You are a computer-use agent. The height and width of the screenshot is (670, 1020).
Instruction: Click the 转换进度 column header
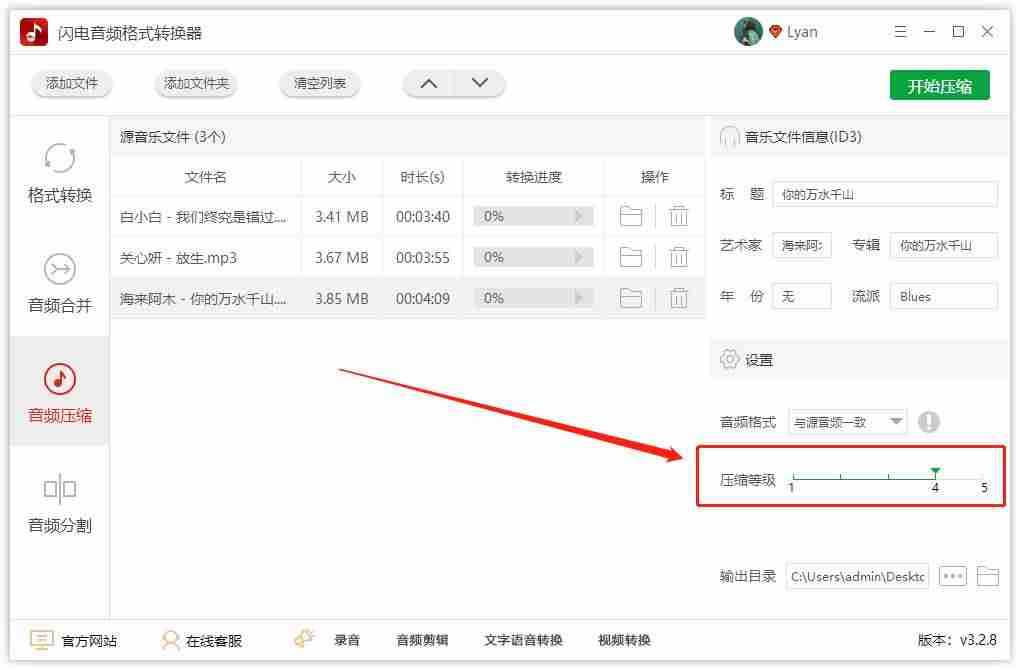point(533,177)
